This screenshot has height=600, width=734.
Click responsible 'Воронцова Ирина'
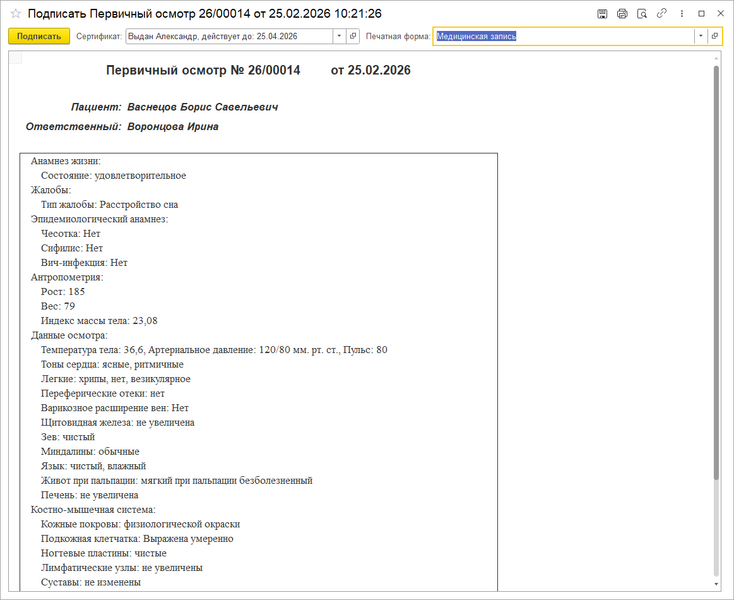[x=173, y=127]
